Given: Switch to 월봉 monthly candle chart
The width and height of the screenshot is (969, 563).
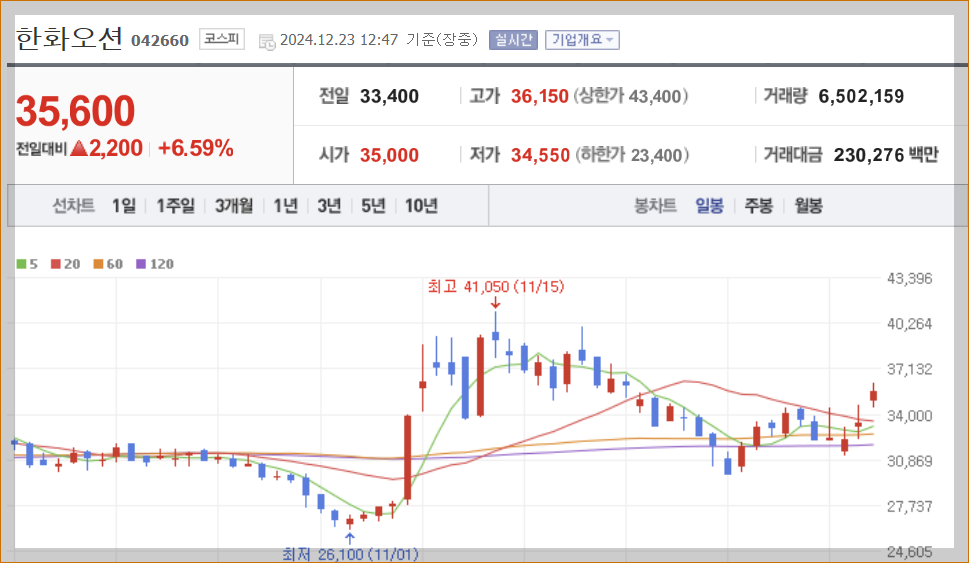Looking at the screenshot, I should point(808,206).
